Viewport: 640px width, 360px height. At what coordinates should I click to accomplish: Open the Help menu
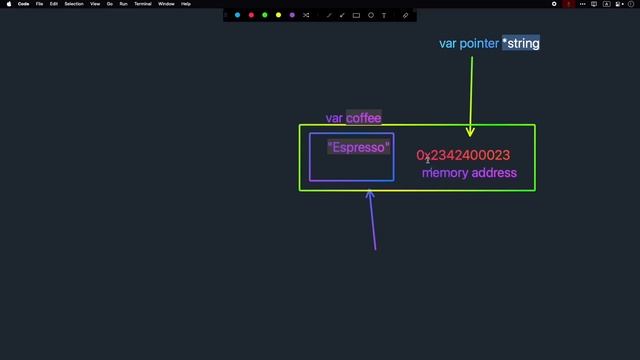[x=186, y=4]
